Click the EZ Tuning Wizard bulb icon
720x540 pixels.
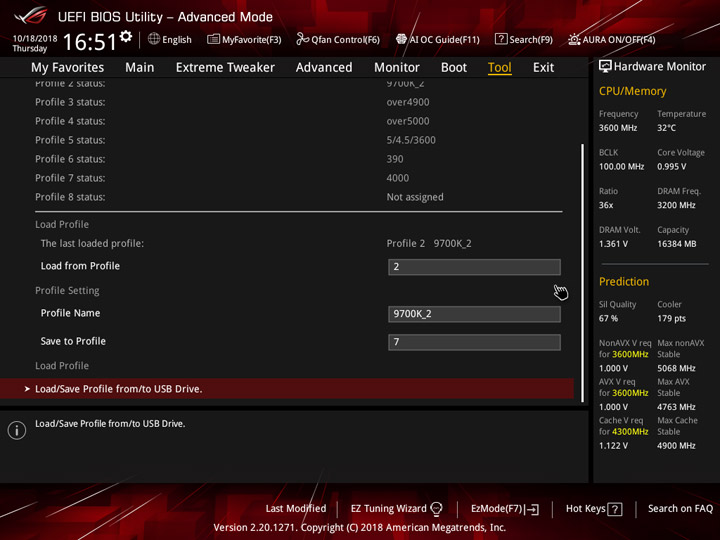tap(436, 509)
